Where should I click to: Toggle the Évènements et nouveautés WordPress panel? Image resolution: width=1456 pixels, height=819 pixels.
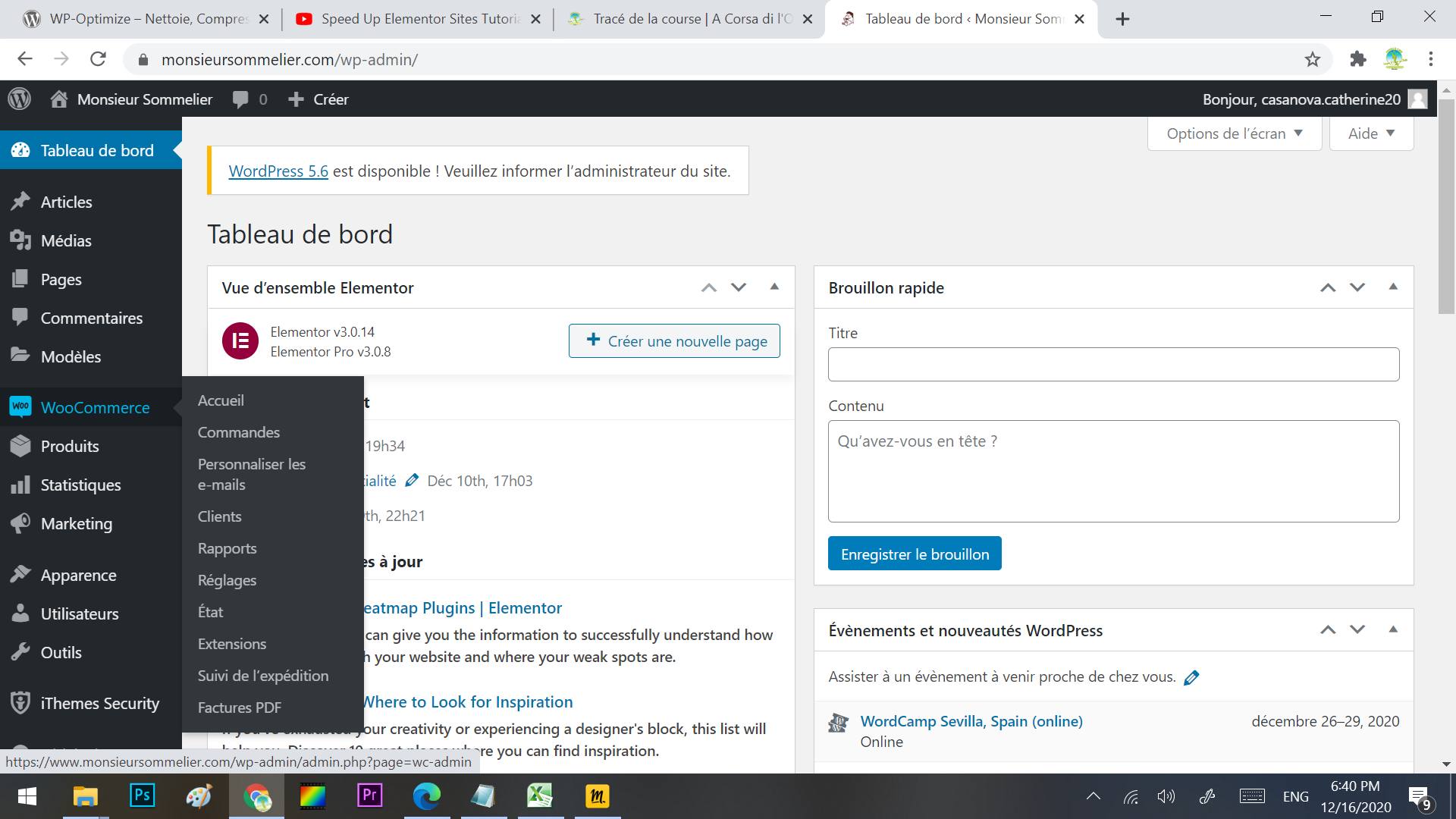click(x=1393, y=629)
